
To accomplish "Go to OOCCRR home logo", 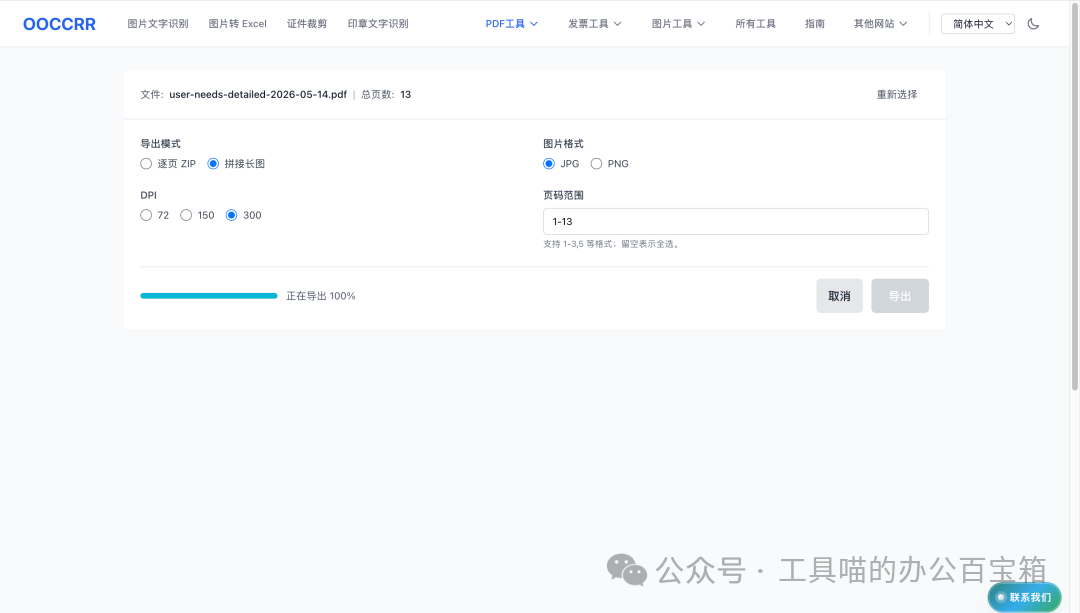I will click(59, 24).
